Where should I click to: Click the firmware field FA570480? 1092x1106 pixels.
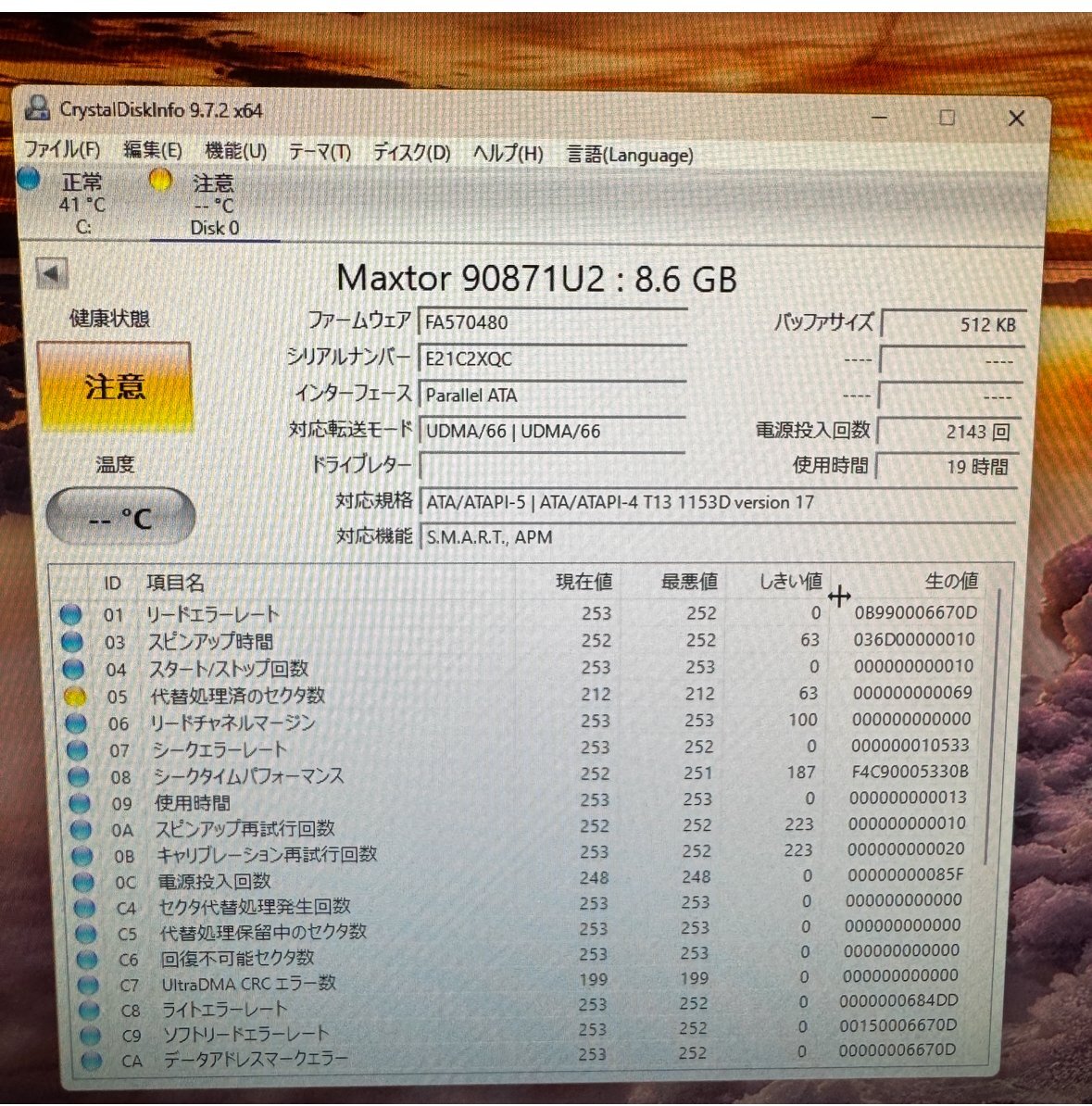552,322
